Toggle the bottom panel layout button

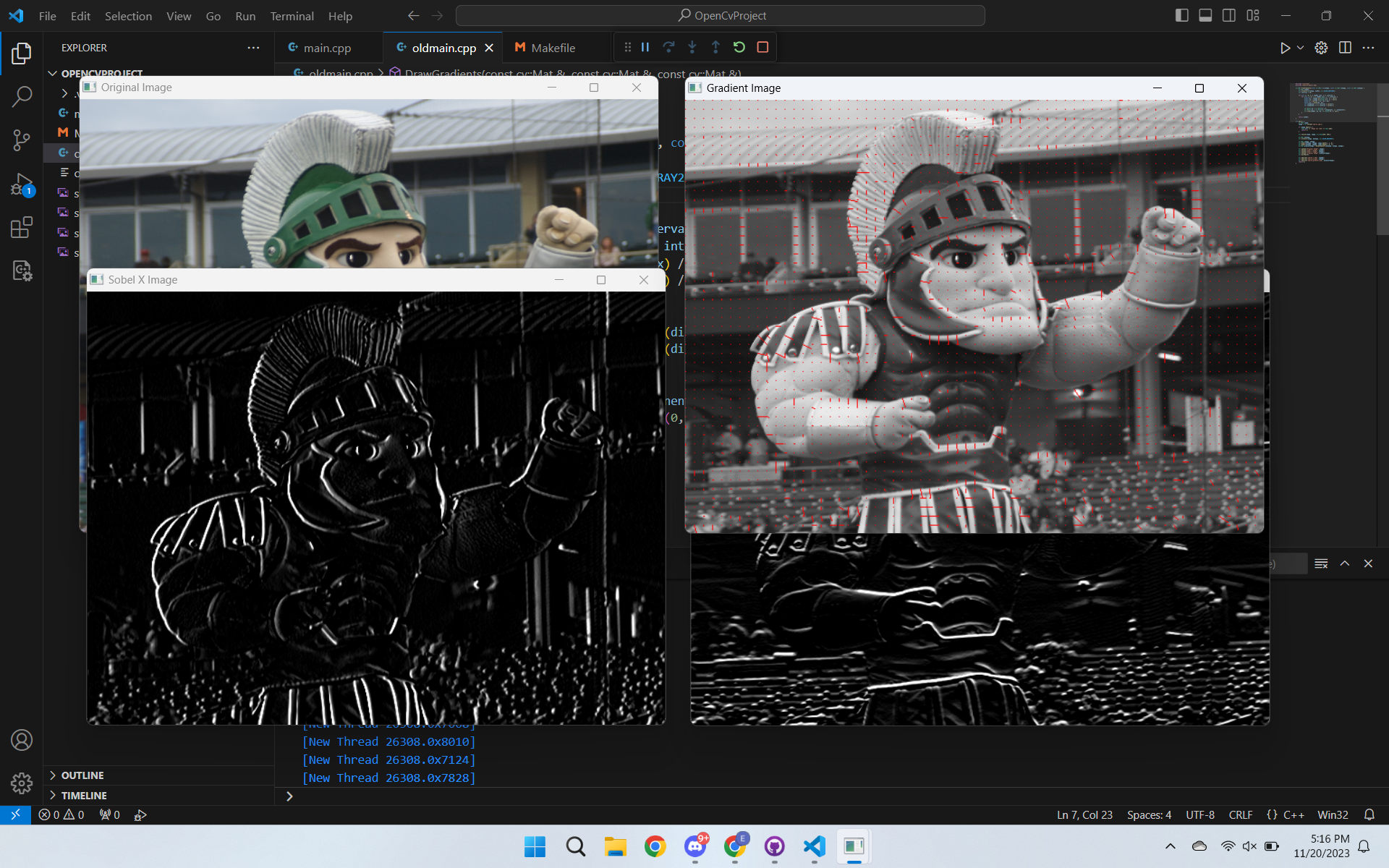[1205, 15]
